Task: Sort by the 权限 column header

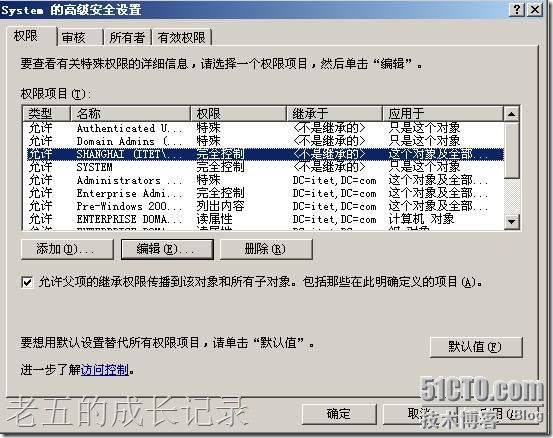Action: [x=238, y=114]
